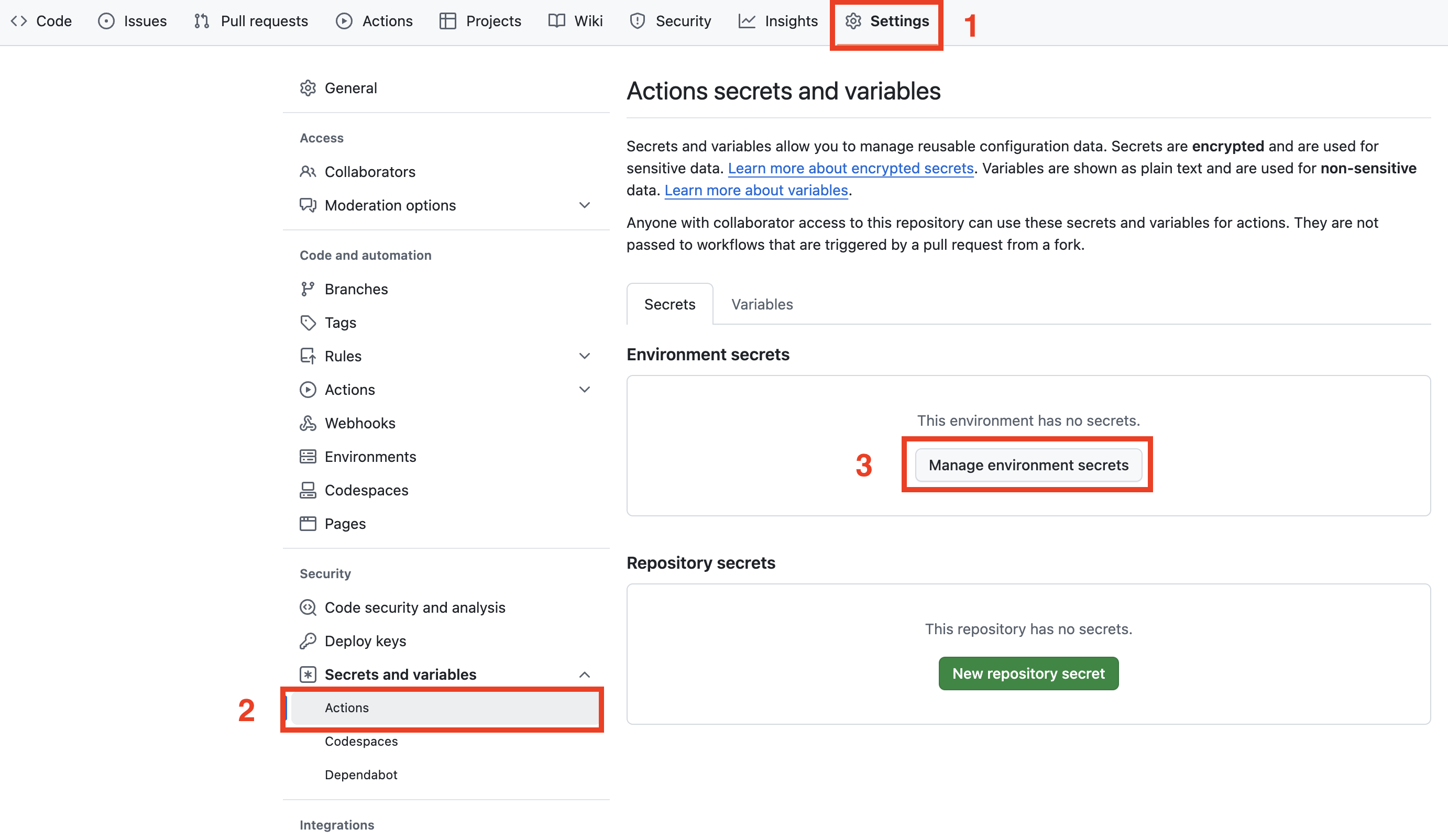Screen dimensions: 1448x840
Task: Open the Issues tab
Action: (133, 21)
